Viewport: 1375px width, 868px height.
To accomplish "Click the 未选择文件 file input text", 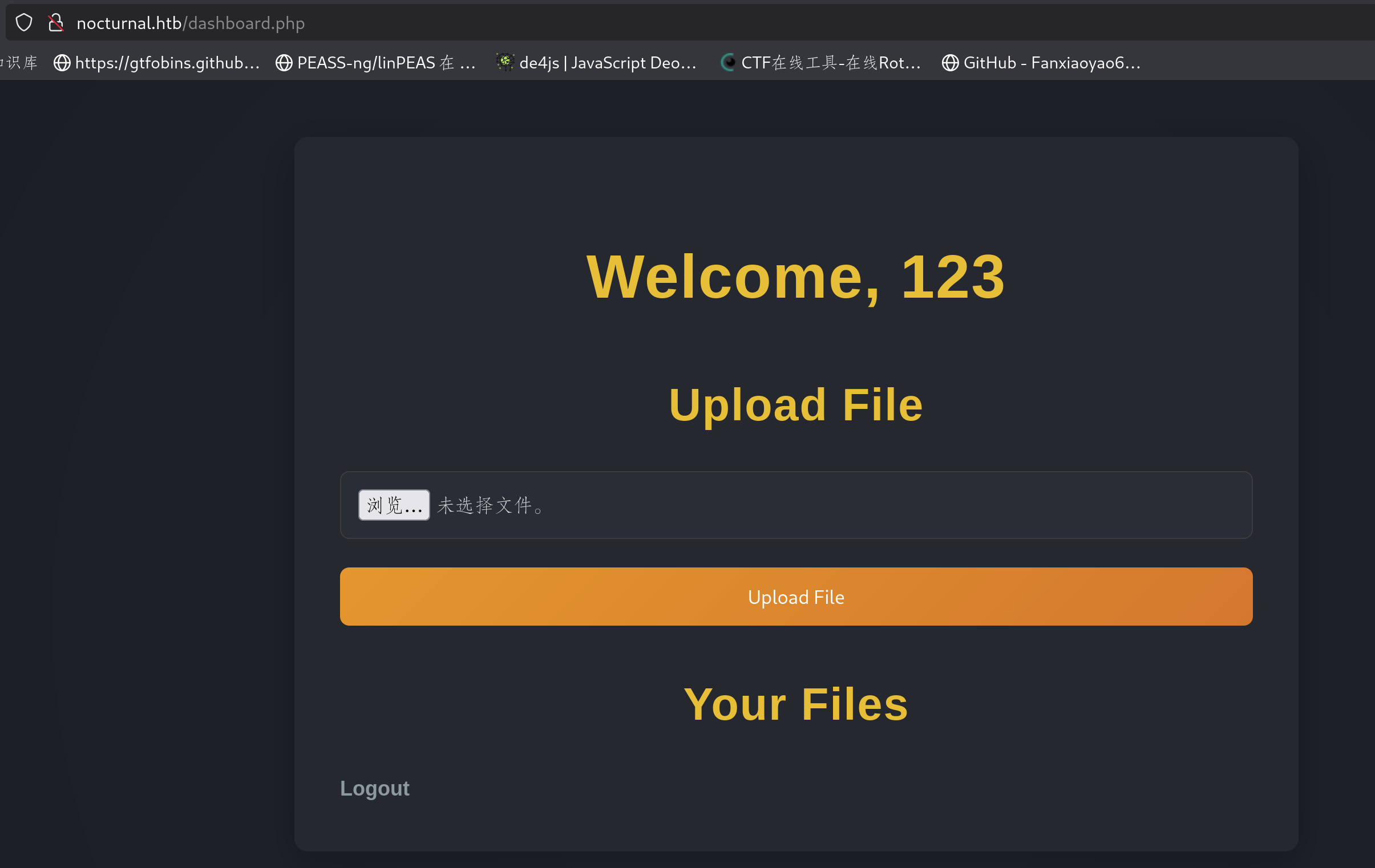I will pos(491,505).
